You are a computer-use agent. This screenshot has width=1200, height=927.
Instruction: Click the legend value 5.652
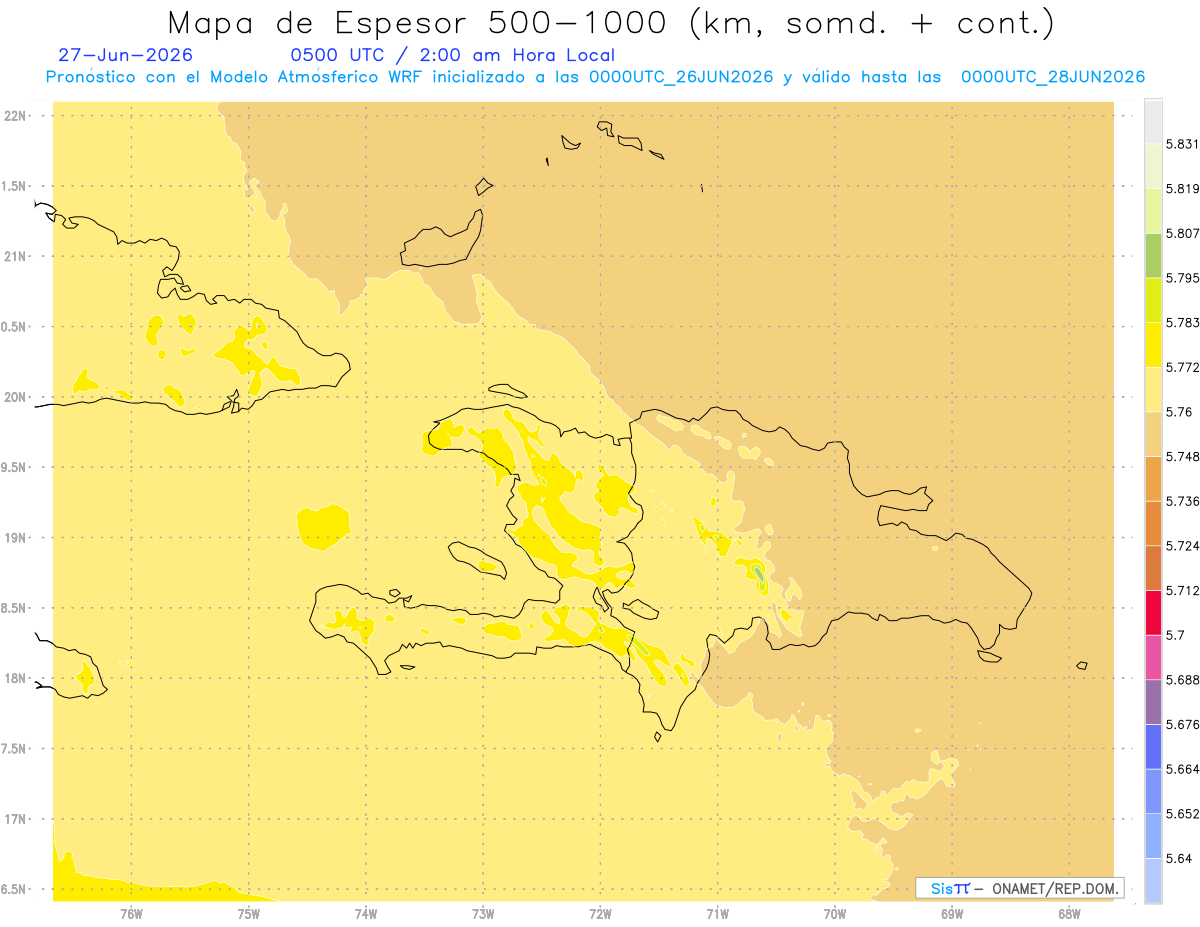pos(1182,814)
